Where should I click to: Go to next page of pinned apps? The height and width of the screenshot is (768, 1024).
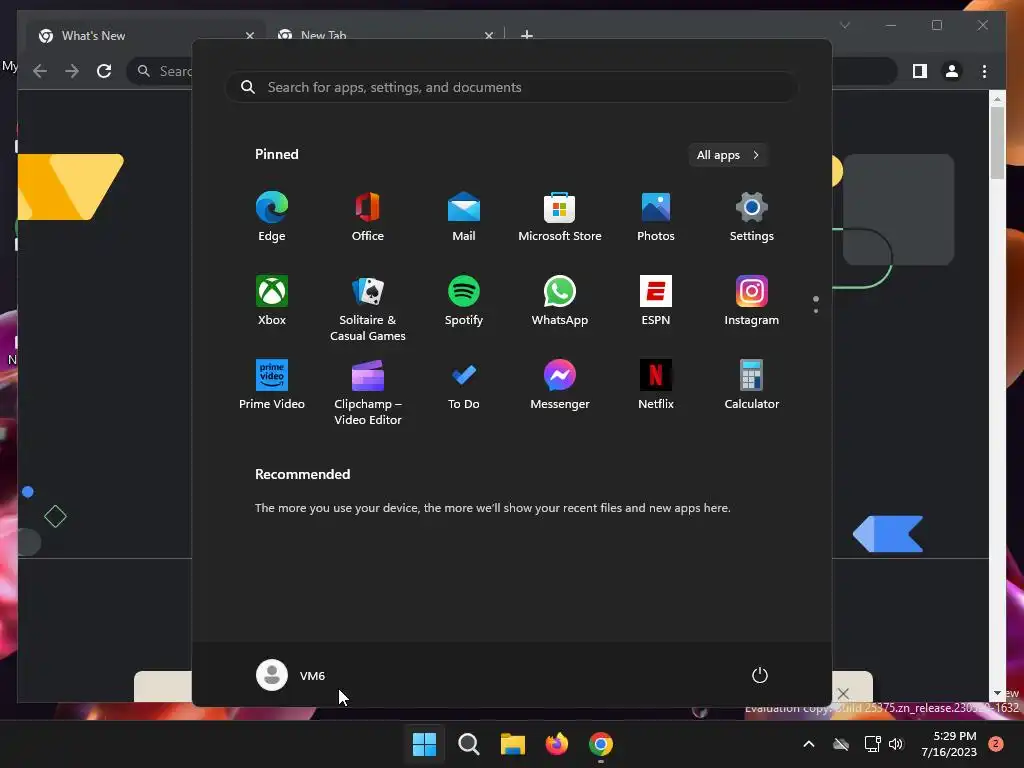pyautogui.click(x=816, y=311)
